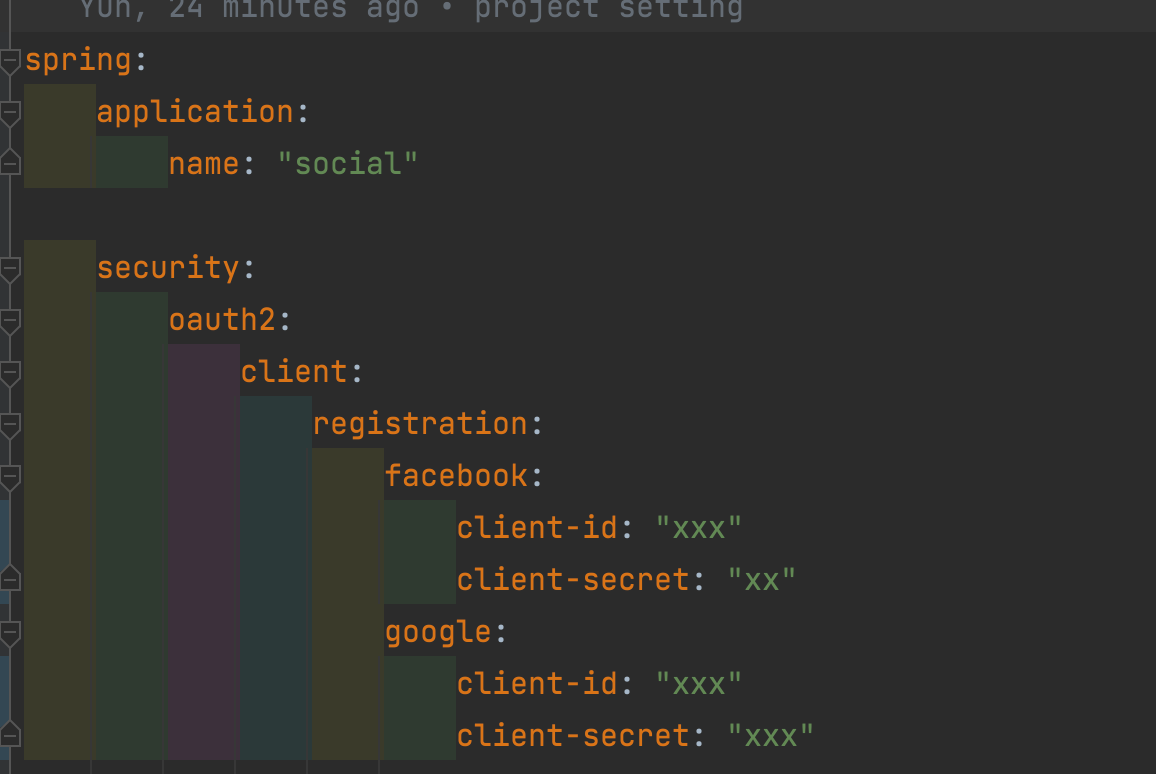Click blue VCS change marker beside facebook client-id

[x=4, y=526]
